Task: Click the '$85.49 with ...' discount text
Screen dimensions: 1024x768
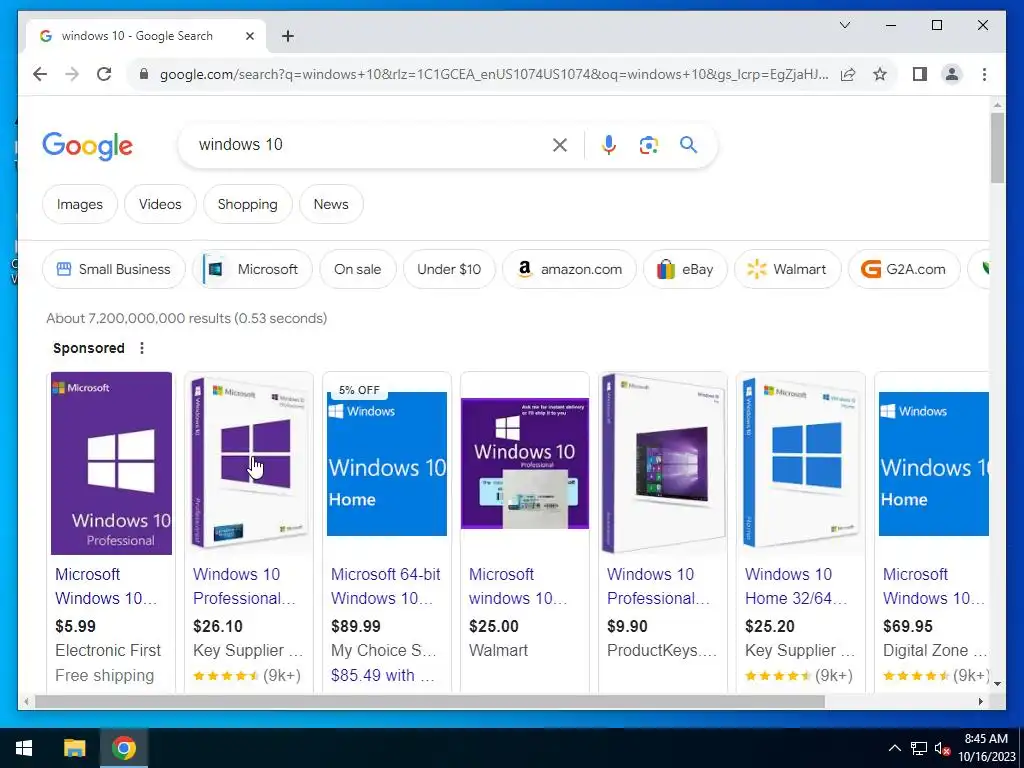Action: [383, 675]
